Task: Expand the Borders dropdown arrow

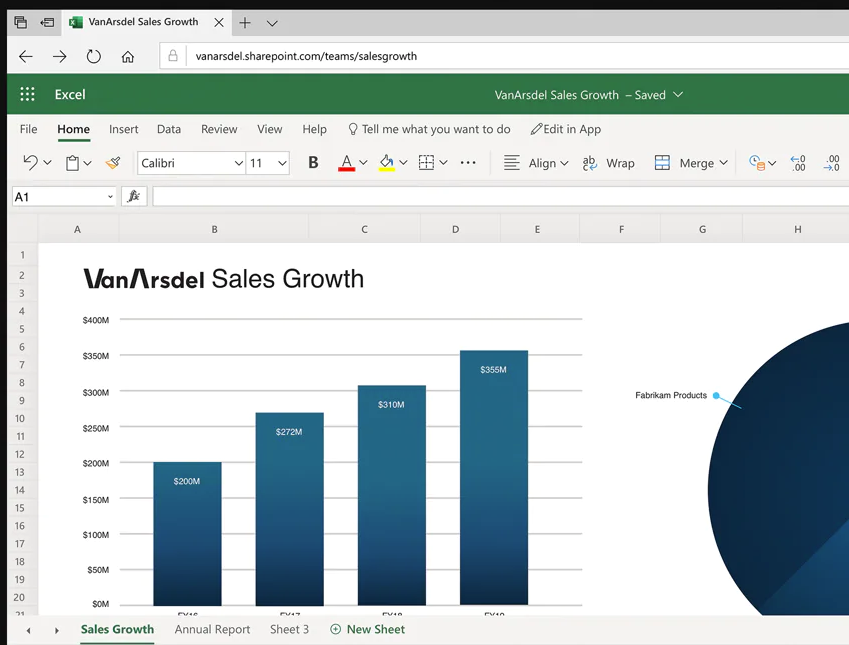Action: [x=443, y=162]
